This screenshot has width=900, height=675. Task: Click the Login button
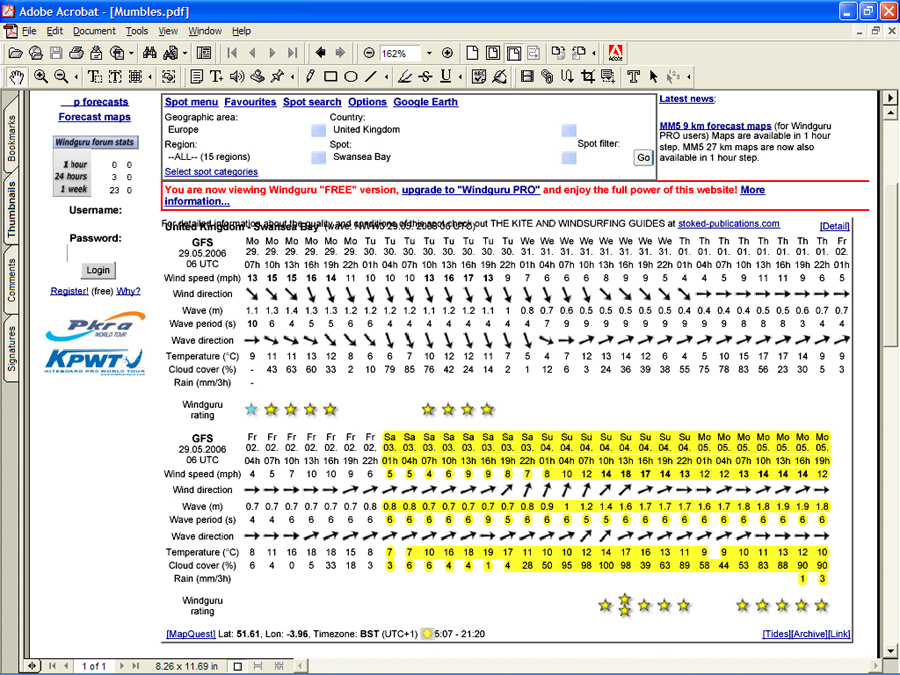[98, 270]
